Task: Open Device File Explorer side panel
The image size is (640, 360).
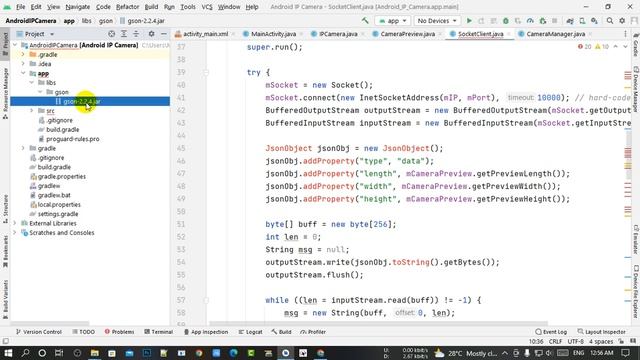Action: (636, 291)
